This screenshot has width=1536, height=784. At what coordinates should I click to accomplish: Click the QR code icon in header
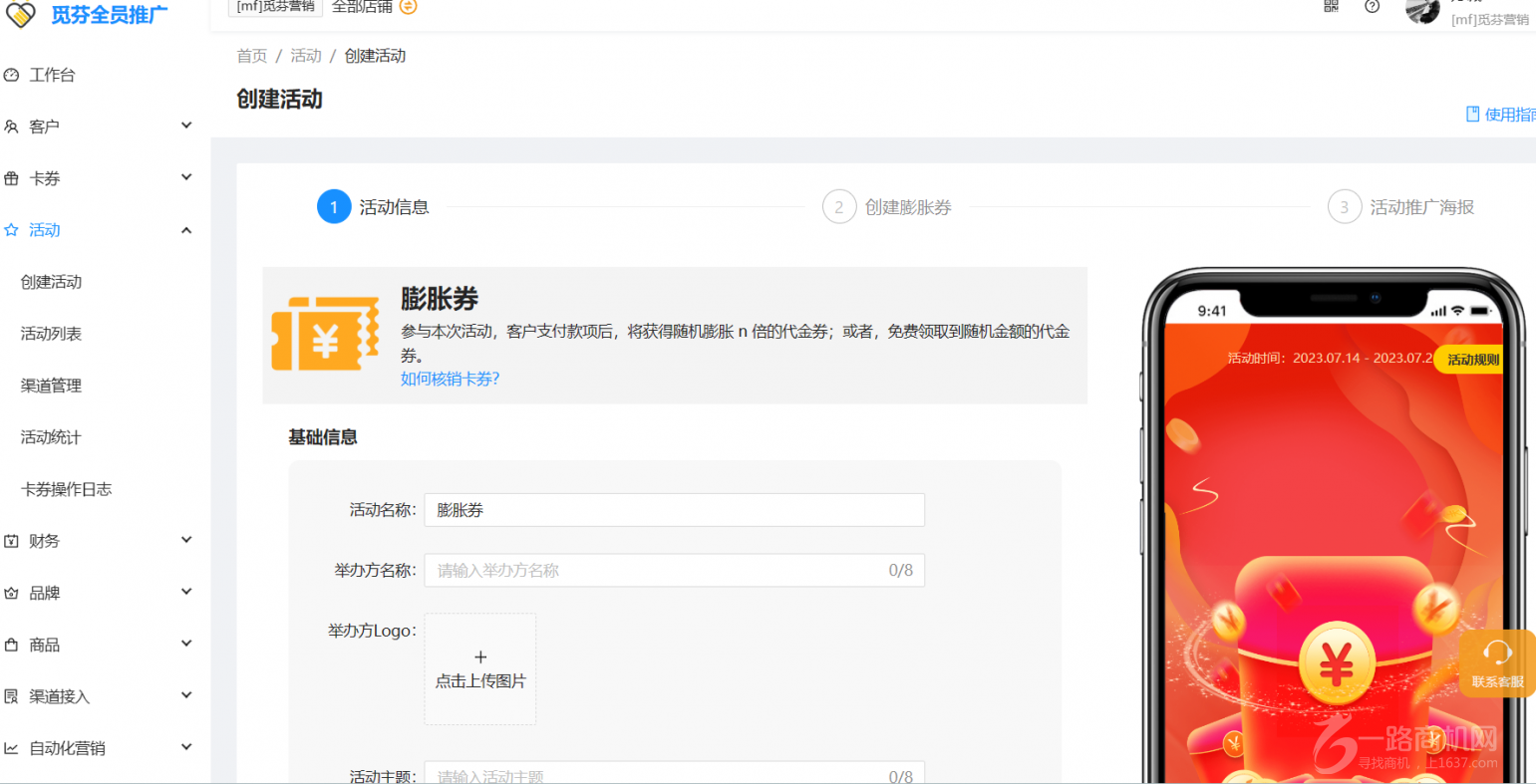(1331, 6)
